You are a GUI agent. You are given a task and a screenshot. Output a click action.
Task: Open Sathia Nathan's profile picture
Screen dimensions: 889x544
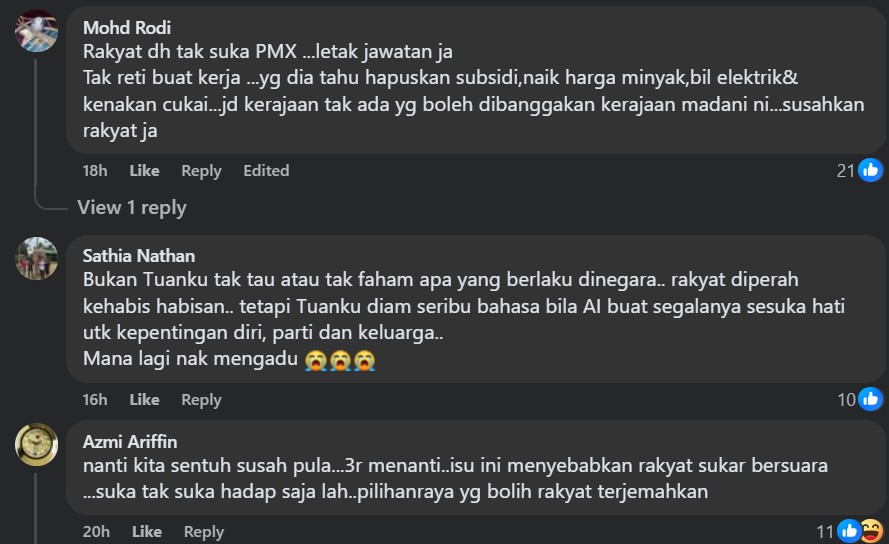click(x=36, y=259)
